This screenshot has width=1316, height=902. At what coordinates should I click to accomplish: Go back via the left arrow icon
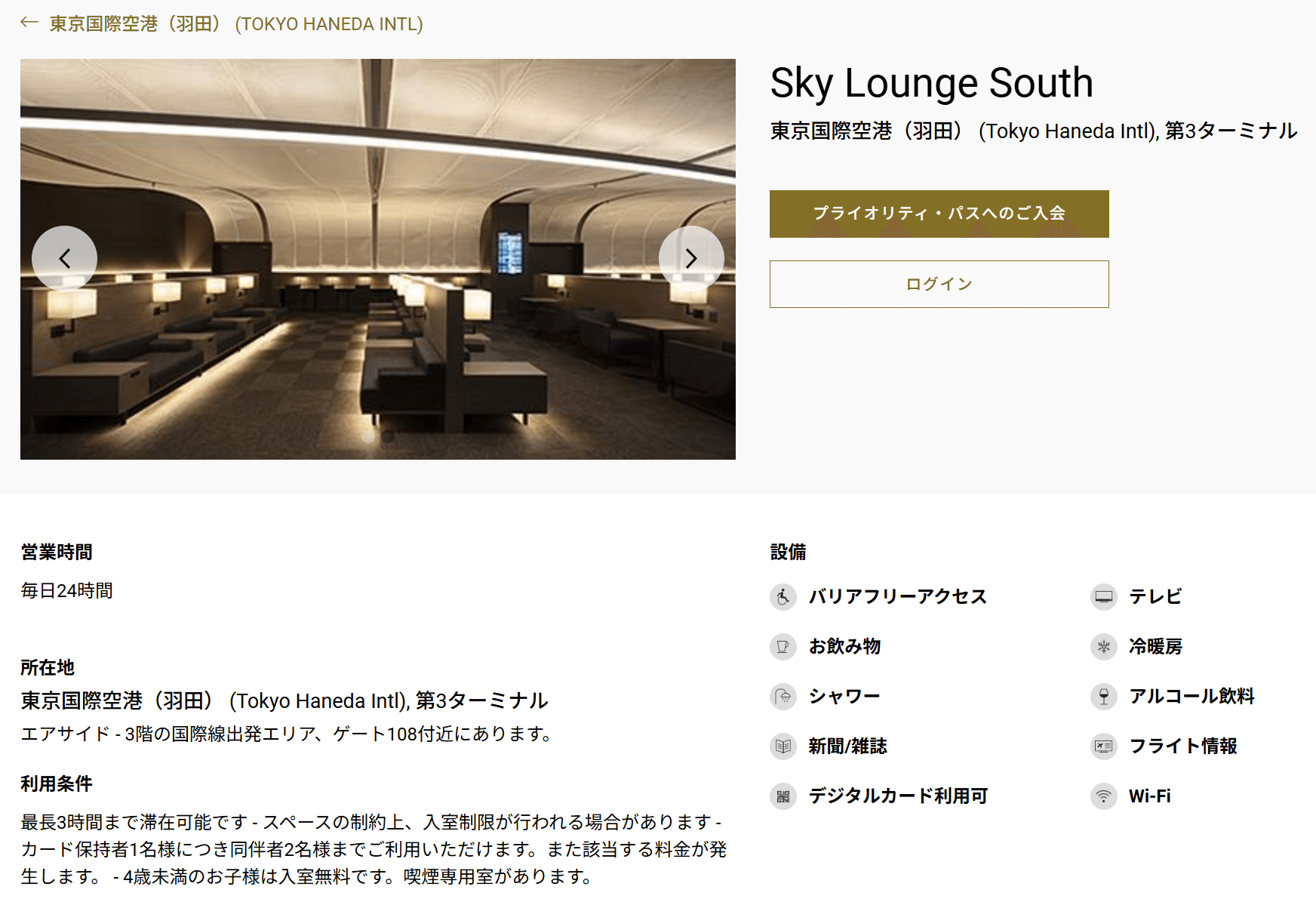click(x=29, y=23)
